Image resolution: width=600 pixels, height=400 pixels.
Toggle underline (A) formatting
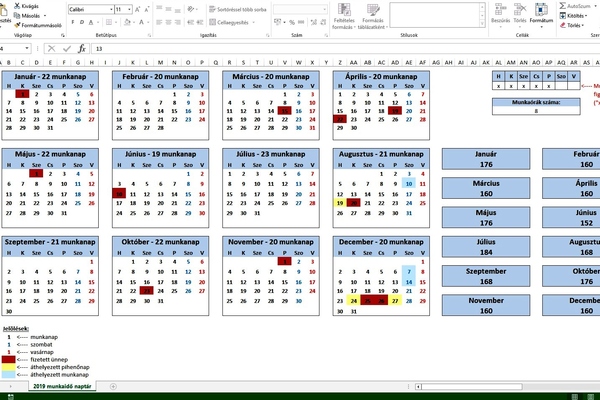tap(91, 22)
